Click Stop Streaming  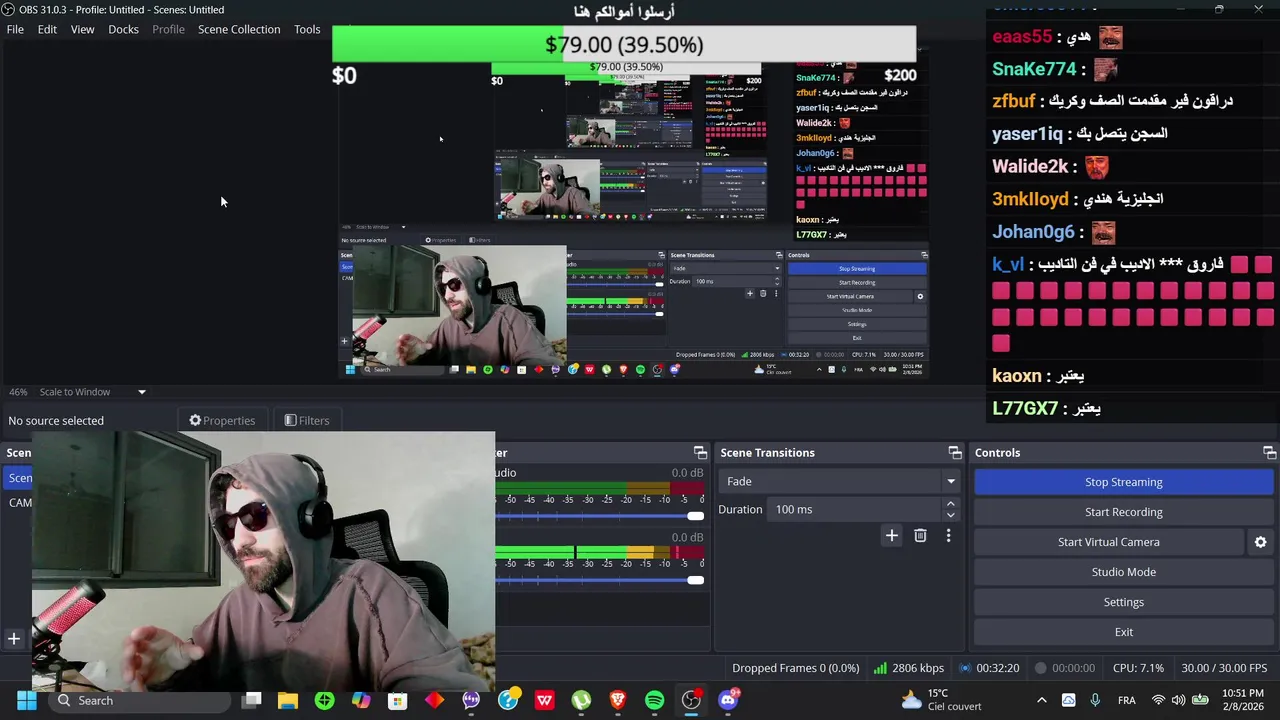click(x=1124, y=482)
